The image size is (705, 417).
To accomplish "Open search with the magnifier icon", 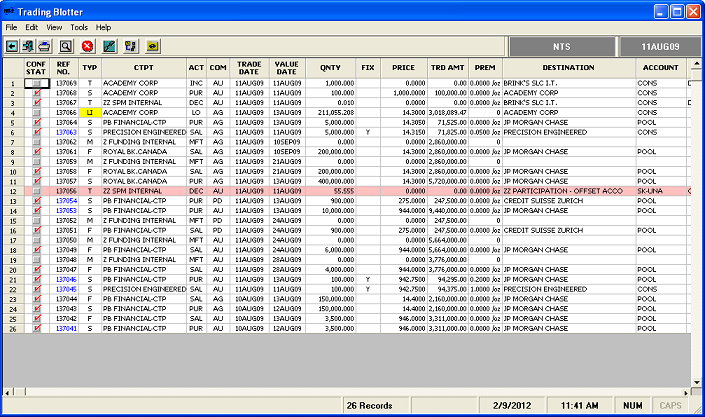I will (66, 46).
